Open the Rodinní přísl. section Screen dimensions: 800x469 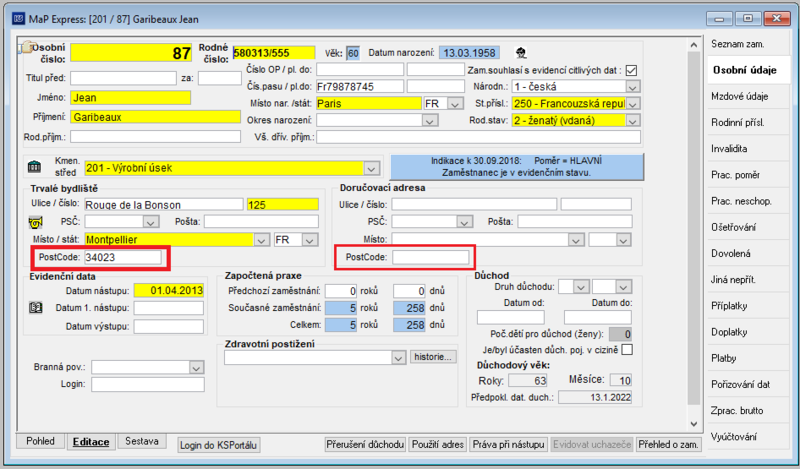(x=748, y=122)
